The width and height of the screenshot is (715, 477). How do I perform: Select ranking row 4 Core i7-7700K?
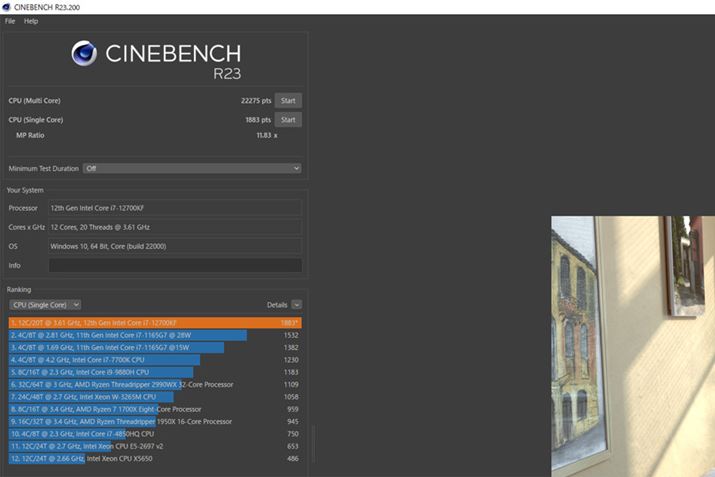click(x=155, y=360)
